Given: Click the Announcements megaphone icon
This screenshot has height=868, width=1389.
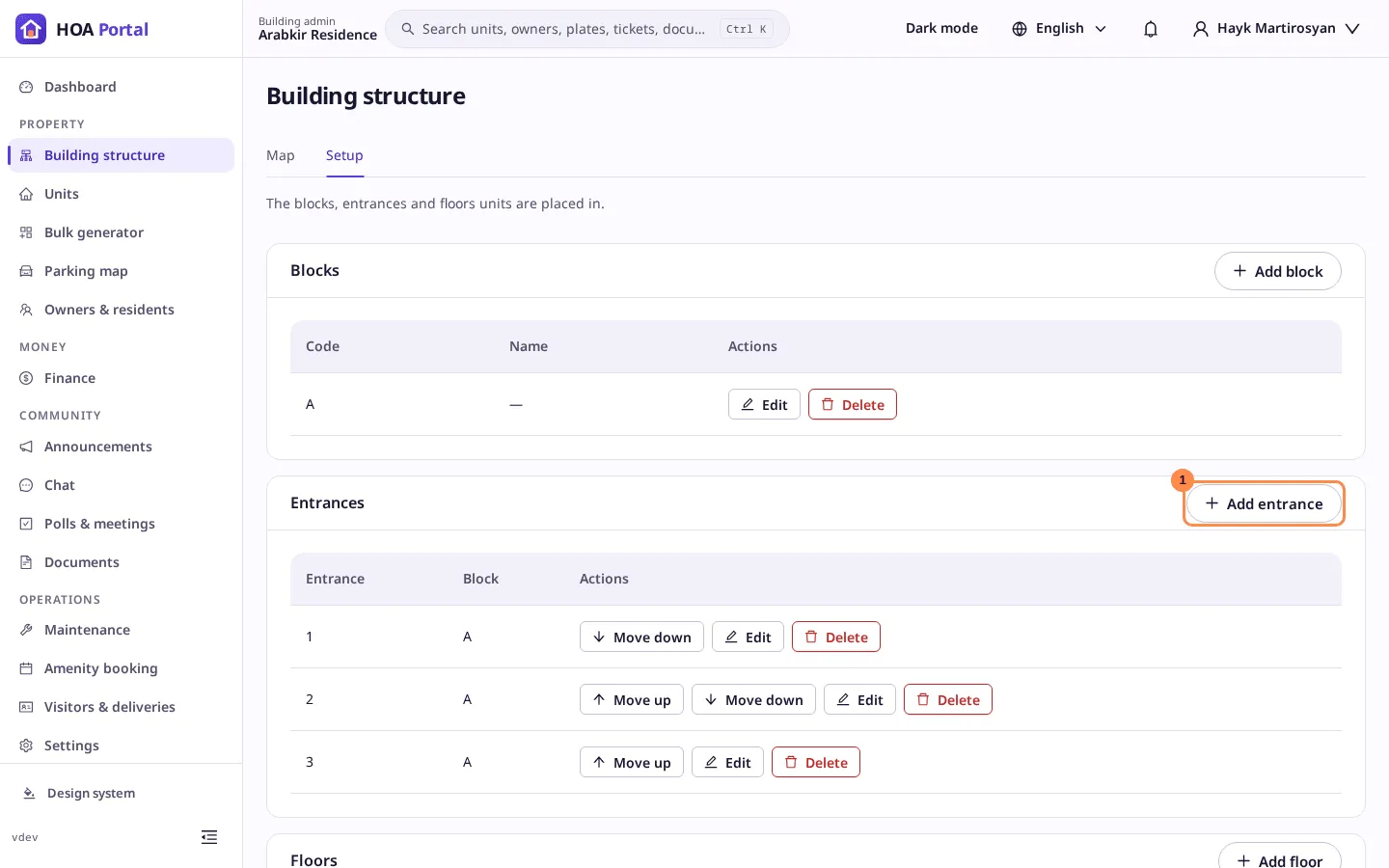Looking at the screenshot, I should (x=26, y=447).
